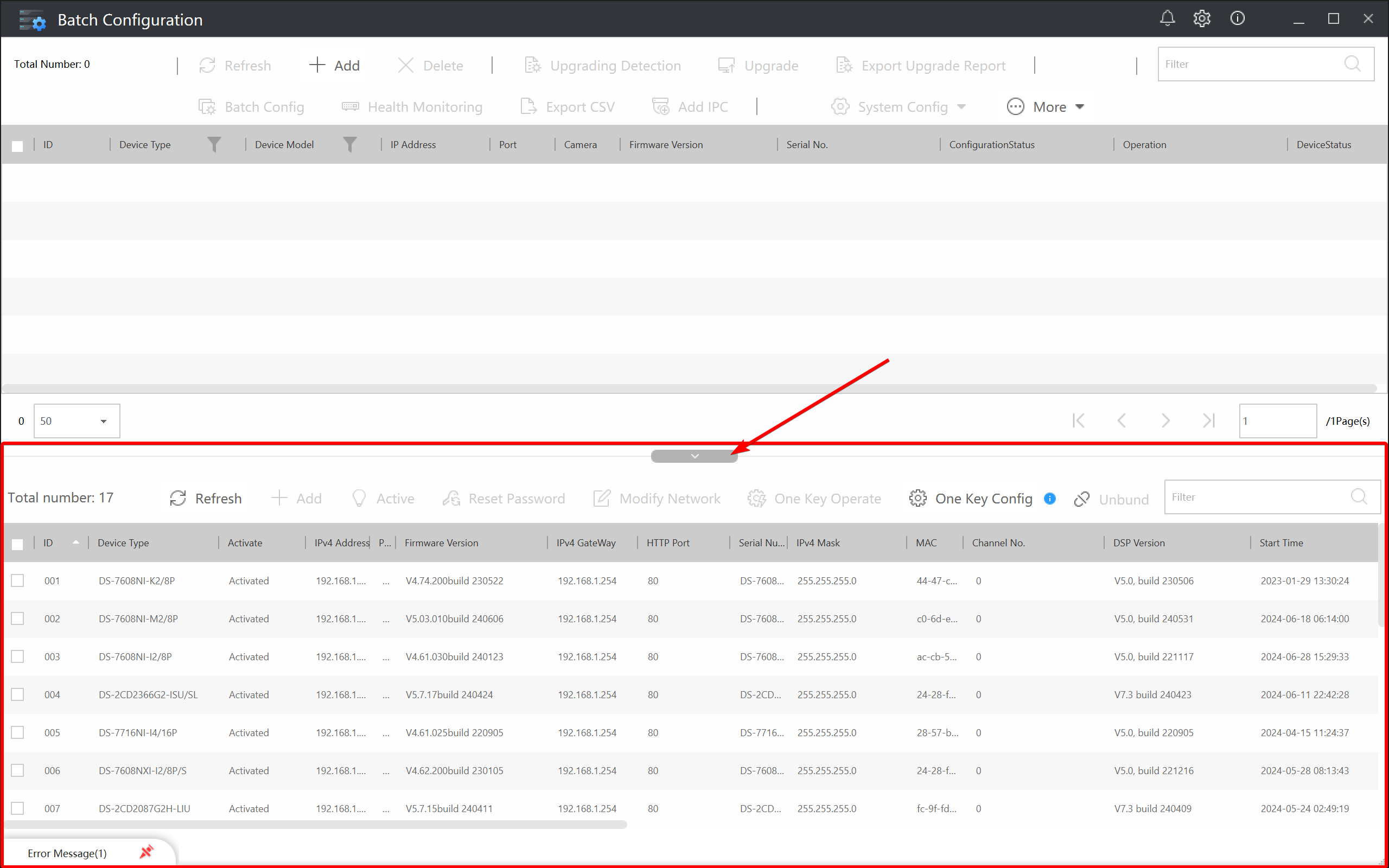Open Health Monitoring
Image resolution: width=1389 pixels, height=868 pixels.
412,106
